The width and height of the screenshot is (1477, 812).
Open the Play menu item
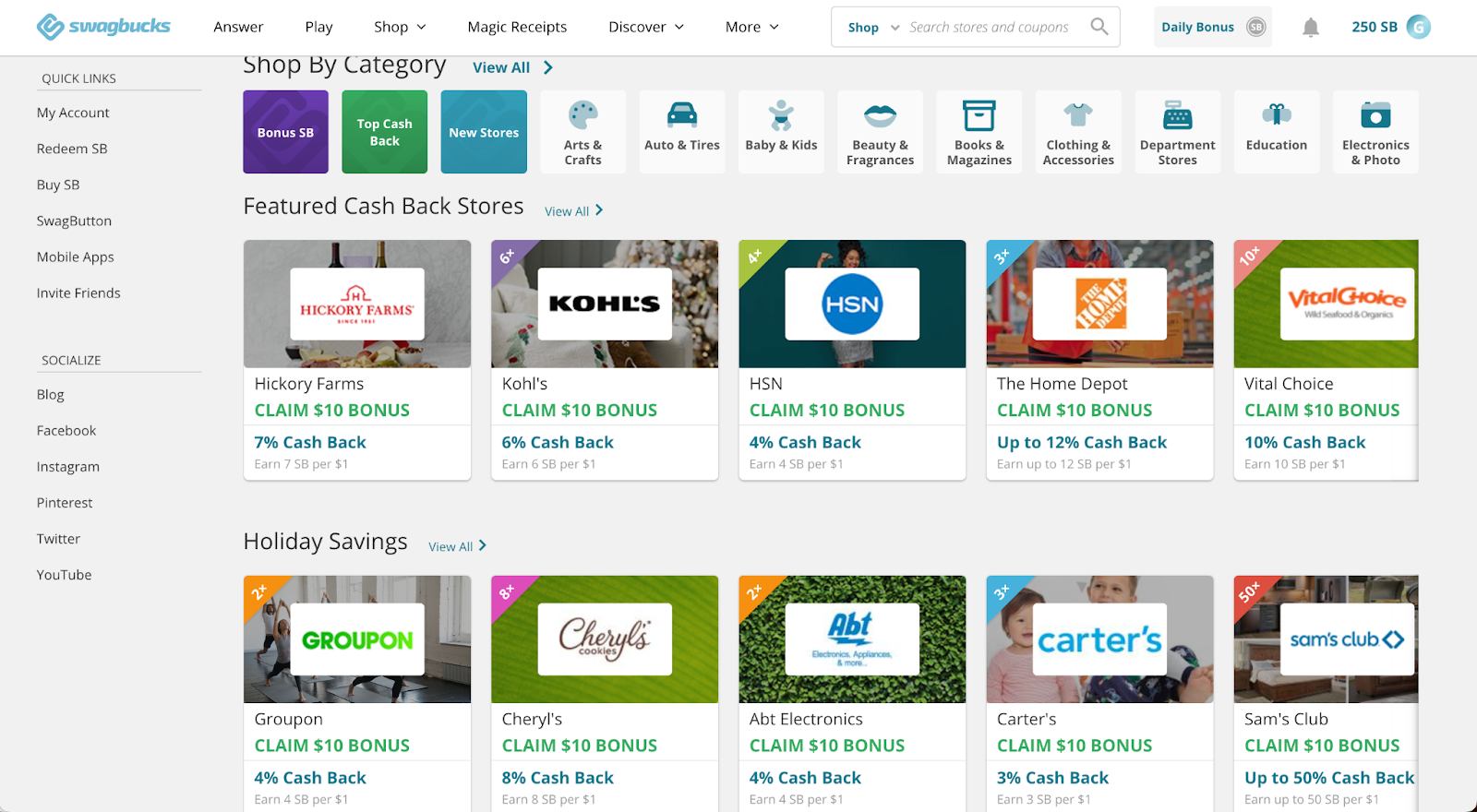point(318,27)
